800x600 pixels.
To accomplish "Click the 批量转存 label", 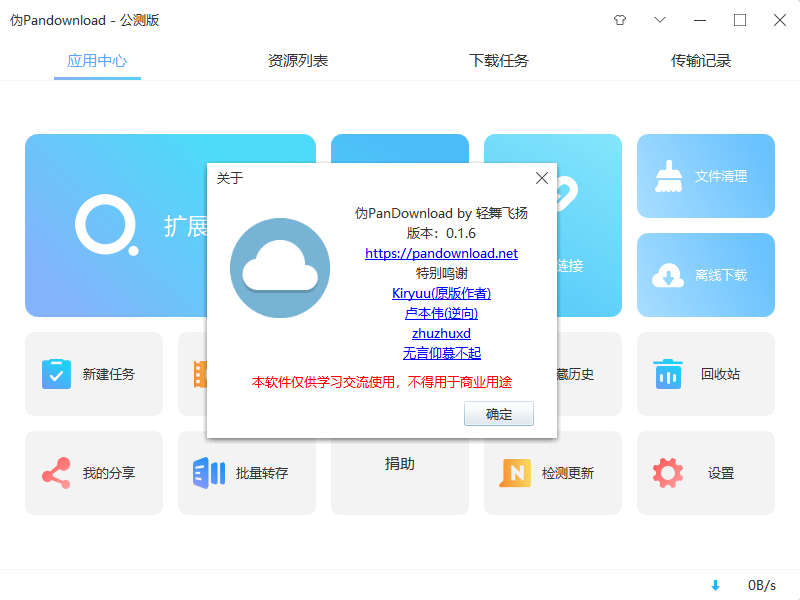I will point(262,473).
